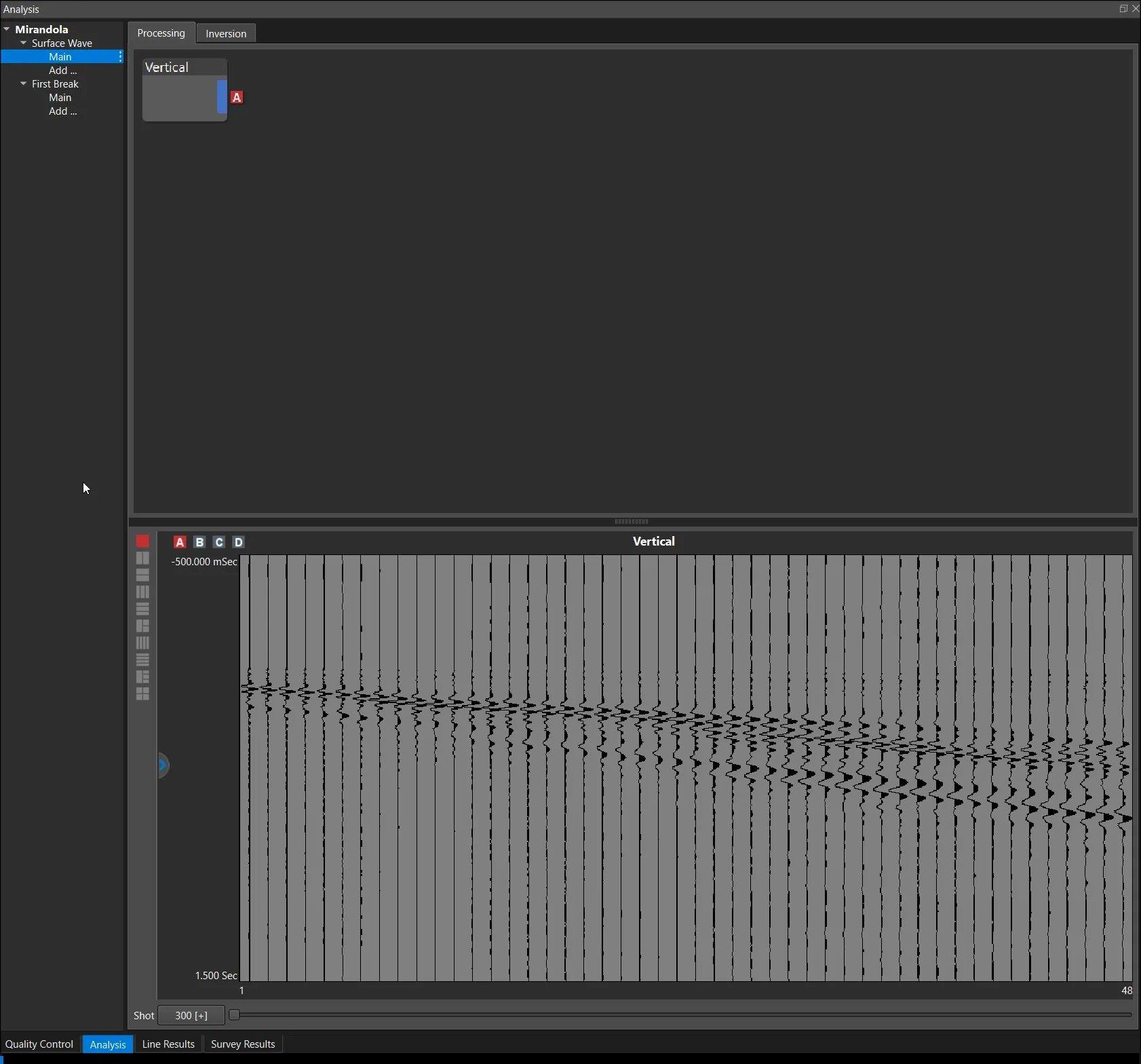Click Add ... under Surface Wave
Image resolution: width=1141 pixels, height=1064 pixels.
tap(62, 71)
